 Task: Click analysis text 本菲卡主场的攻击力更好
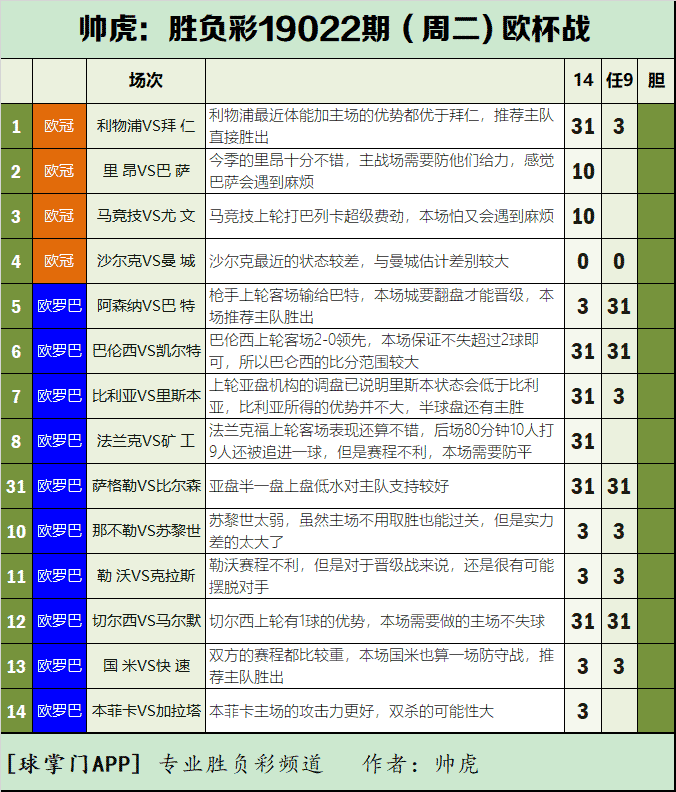coord(351,711)
